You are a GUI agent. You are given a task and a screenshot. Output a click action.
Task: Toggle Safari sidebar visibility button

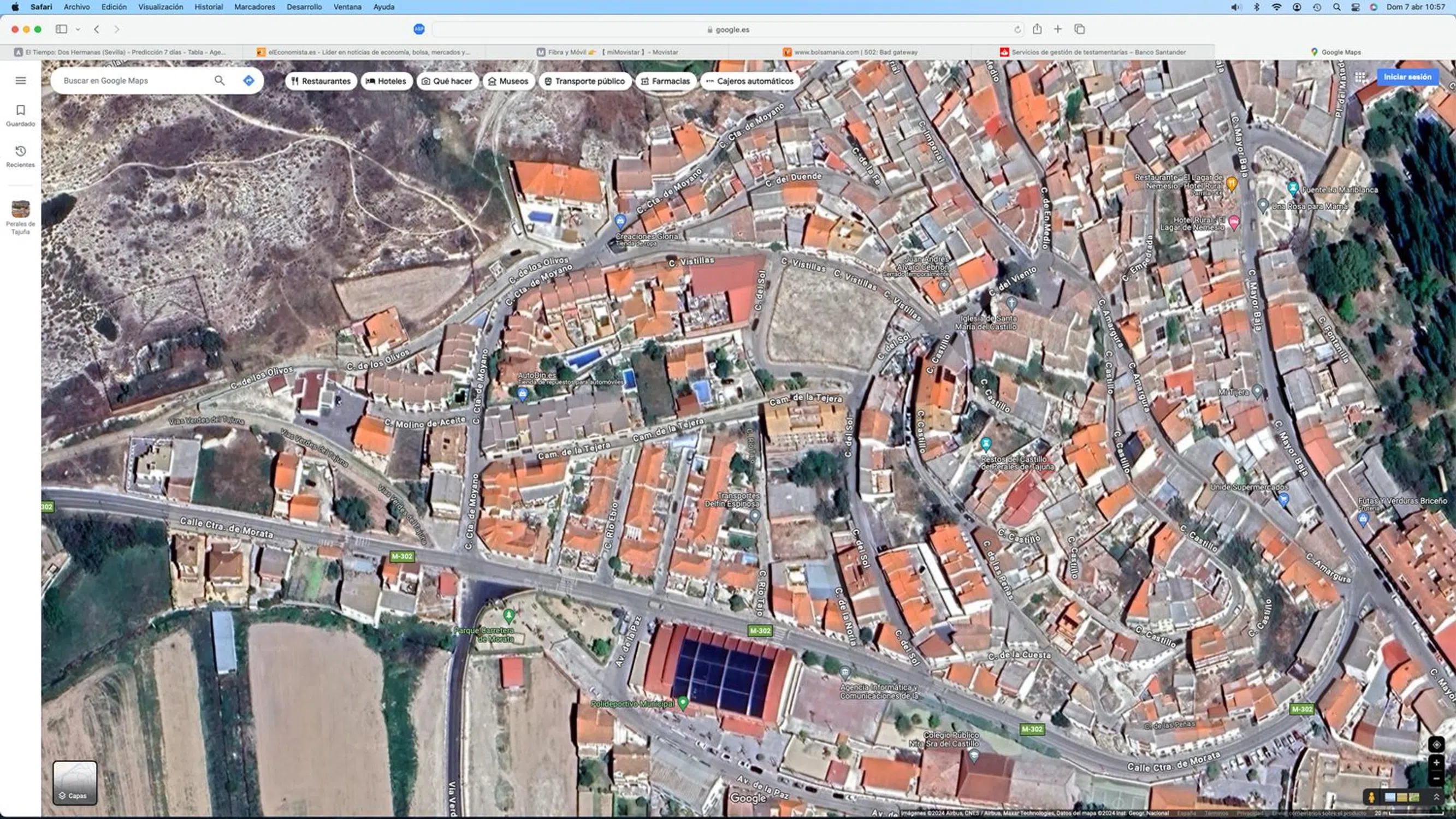point(61,29)
